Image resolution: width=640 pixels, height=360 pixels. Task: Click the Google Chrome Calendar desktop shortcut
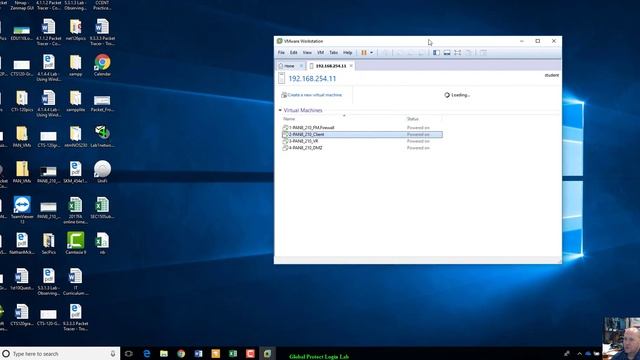pyautogui.click(x=102, y=65)
